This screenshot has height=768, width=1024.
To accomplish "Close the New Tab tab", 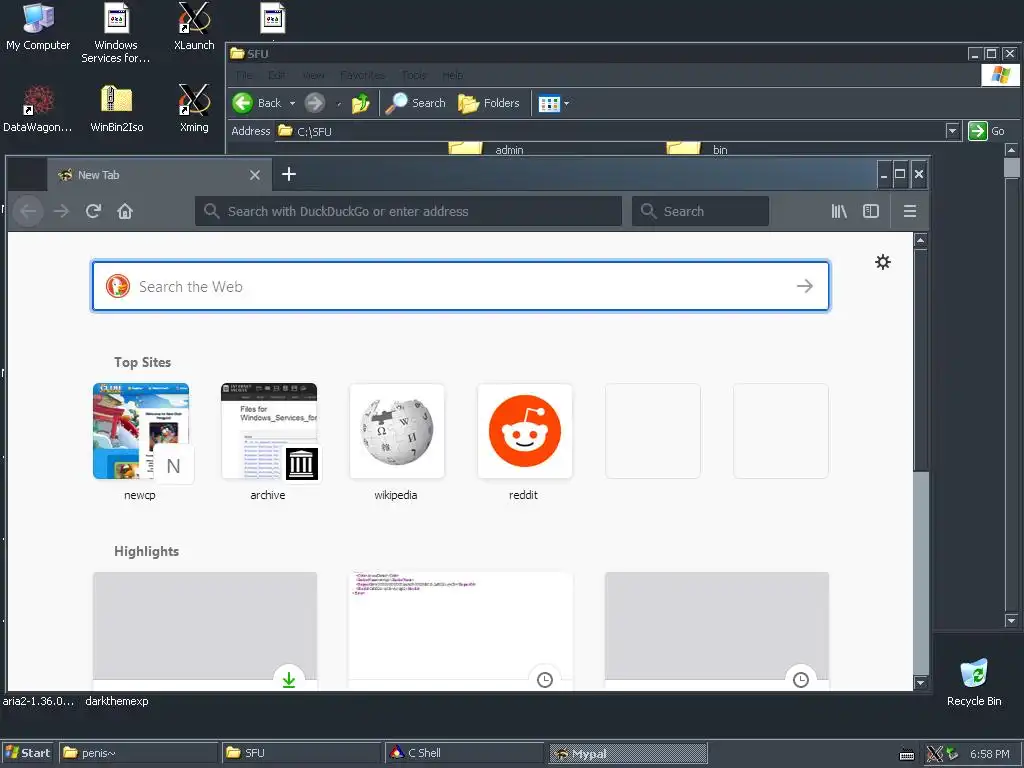I will (255, 175).
